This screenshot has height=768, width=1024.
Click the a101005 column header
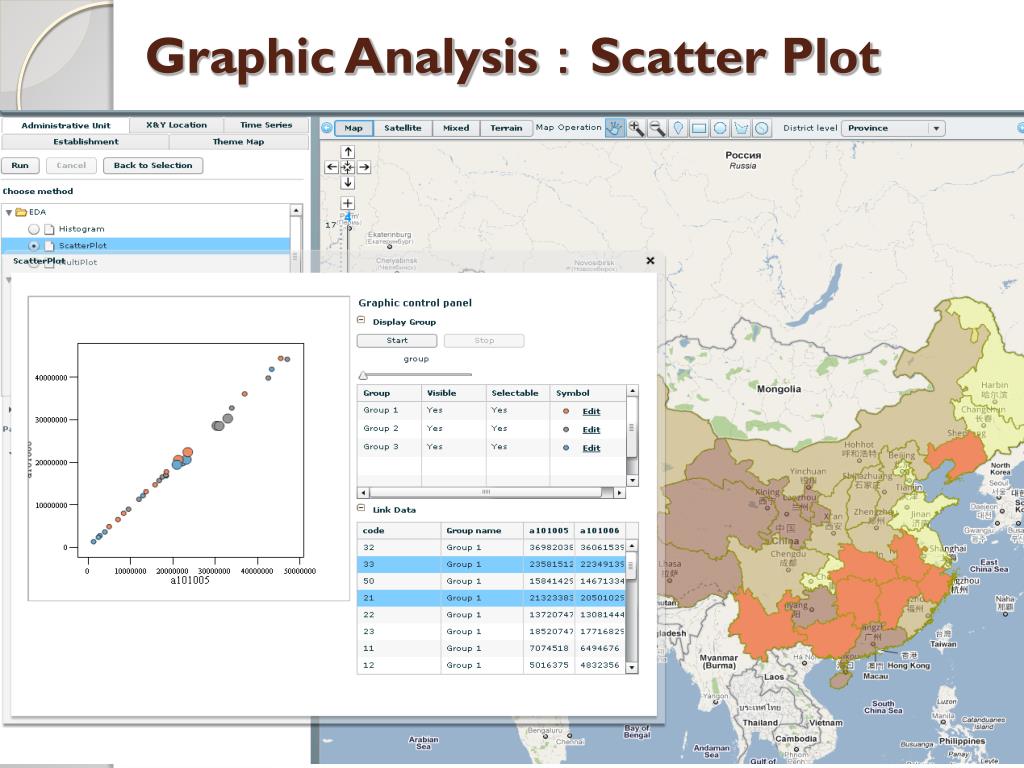pos(549,530)
